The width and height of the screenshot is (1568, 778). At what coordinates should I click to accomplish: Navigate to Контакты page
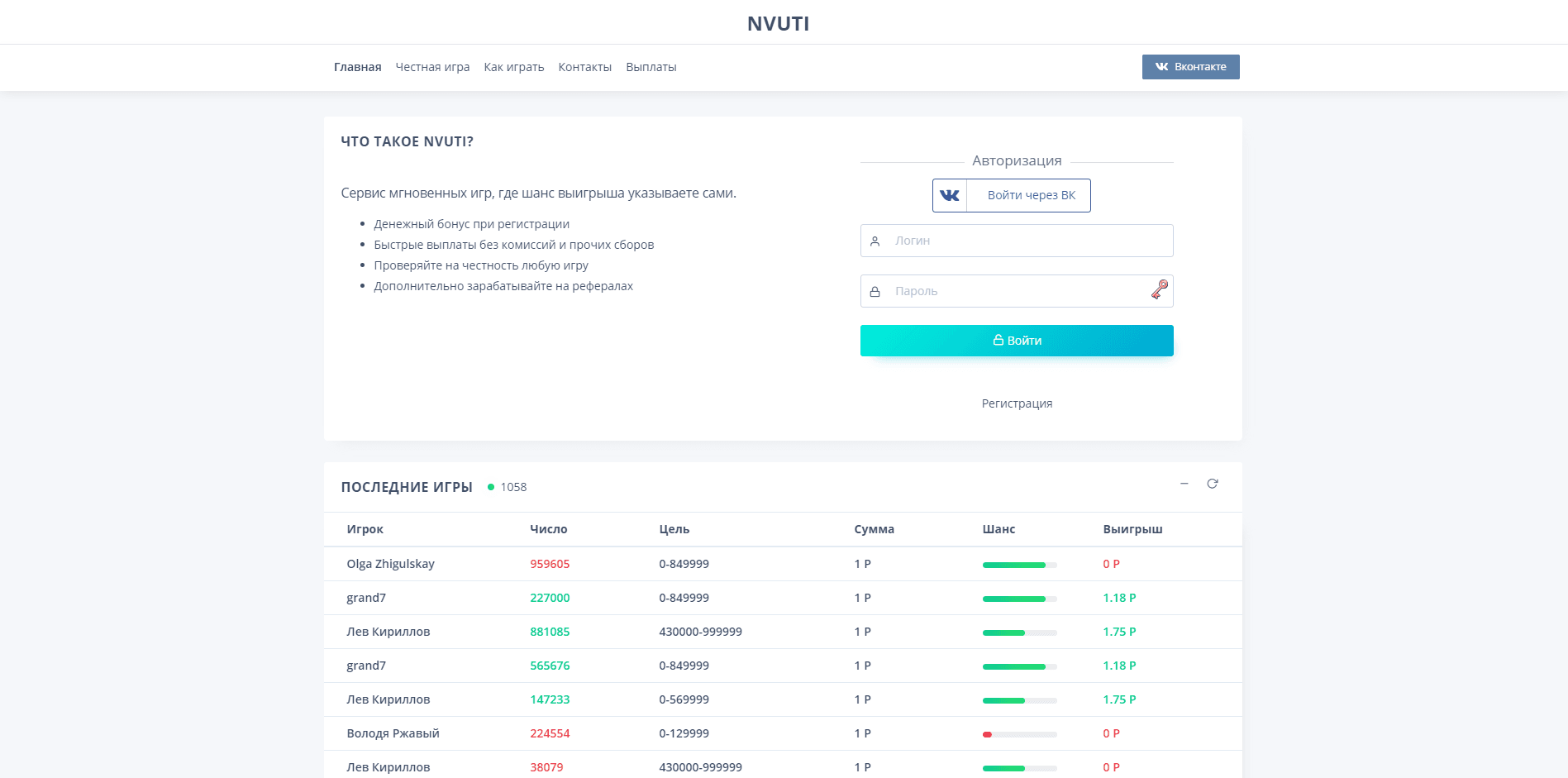(x=584, y=67)
